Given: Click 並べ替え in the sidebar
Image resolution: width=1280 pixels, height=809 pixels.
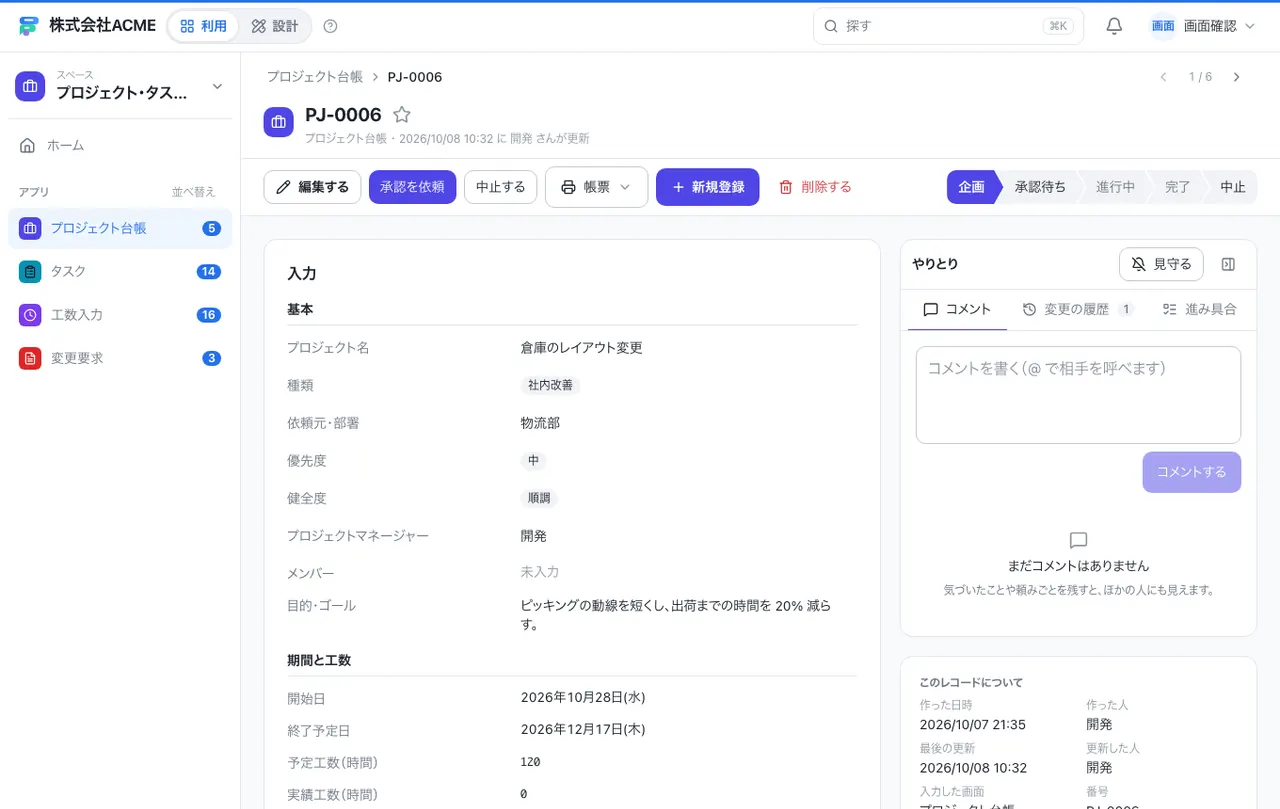Looking at the screenshot, I should (193, 192).
